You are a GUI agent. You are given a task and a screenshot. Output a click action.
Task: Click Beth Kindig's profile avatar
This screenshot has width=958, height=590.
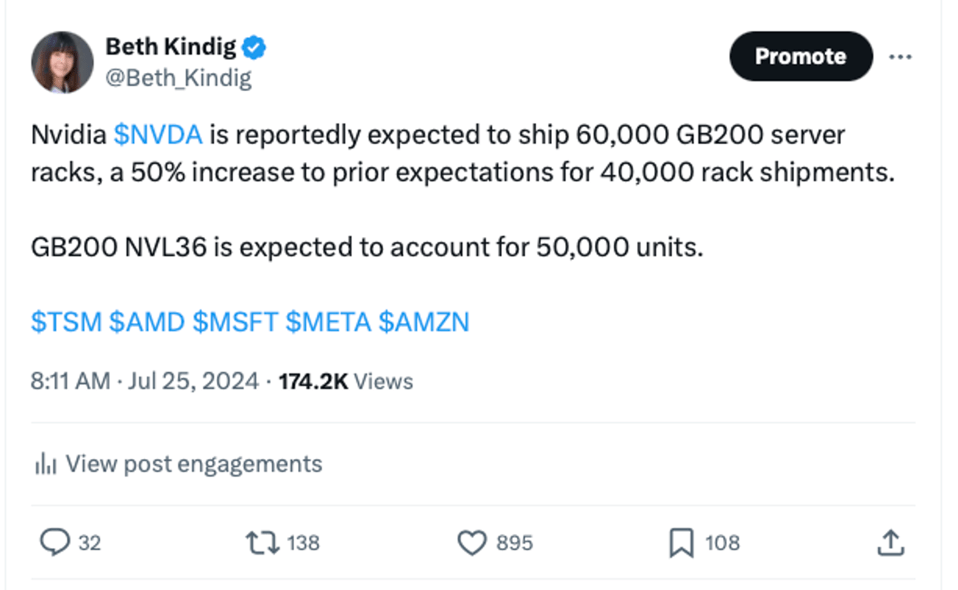[x=62, y=62]
